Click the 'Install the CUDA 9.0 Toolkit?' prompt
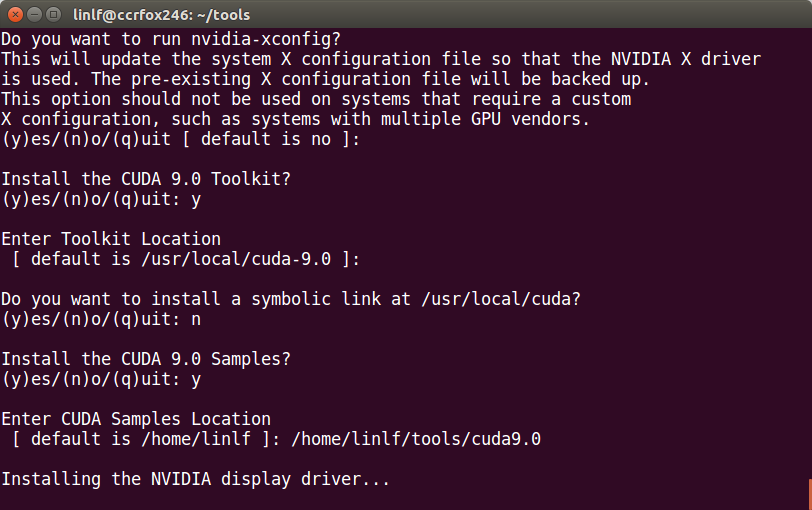812x510 pixels. [x=146, y=179]
